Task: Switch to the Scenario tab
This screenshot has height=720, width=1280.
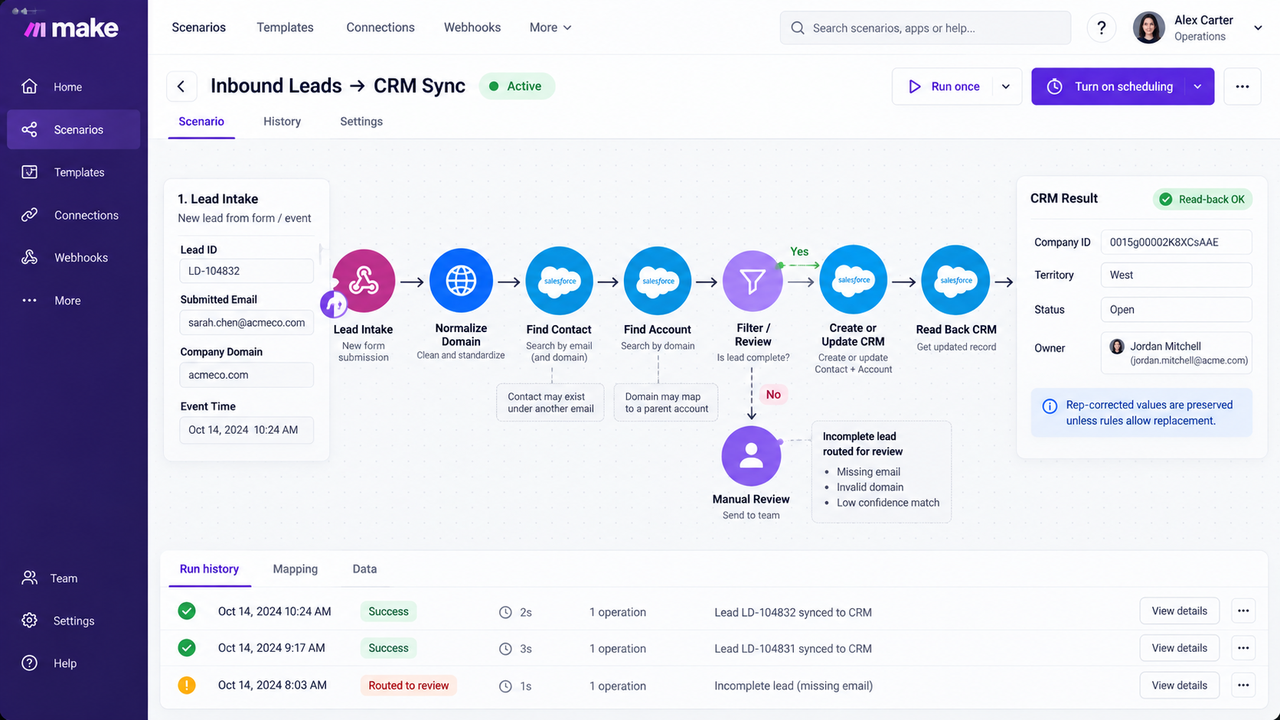Action: coord(201,121)
